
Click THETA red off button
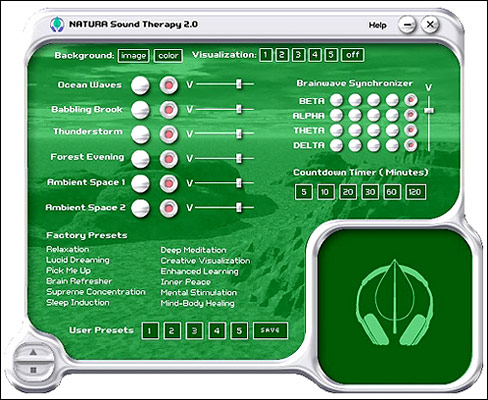(x=411, y=130)
